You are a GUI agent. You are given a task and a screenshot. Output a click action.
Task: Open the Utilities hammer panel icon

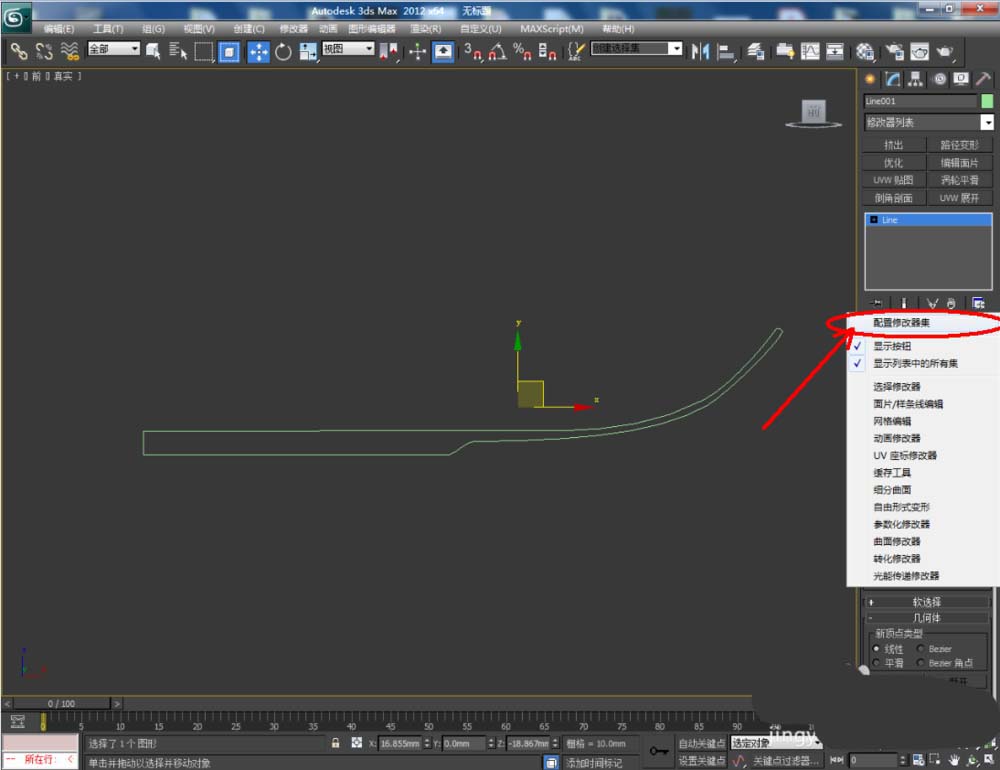click(985, 79)
